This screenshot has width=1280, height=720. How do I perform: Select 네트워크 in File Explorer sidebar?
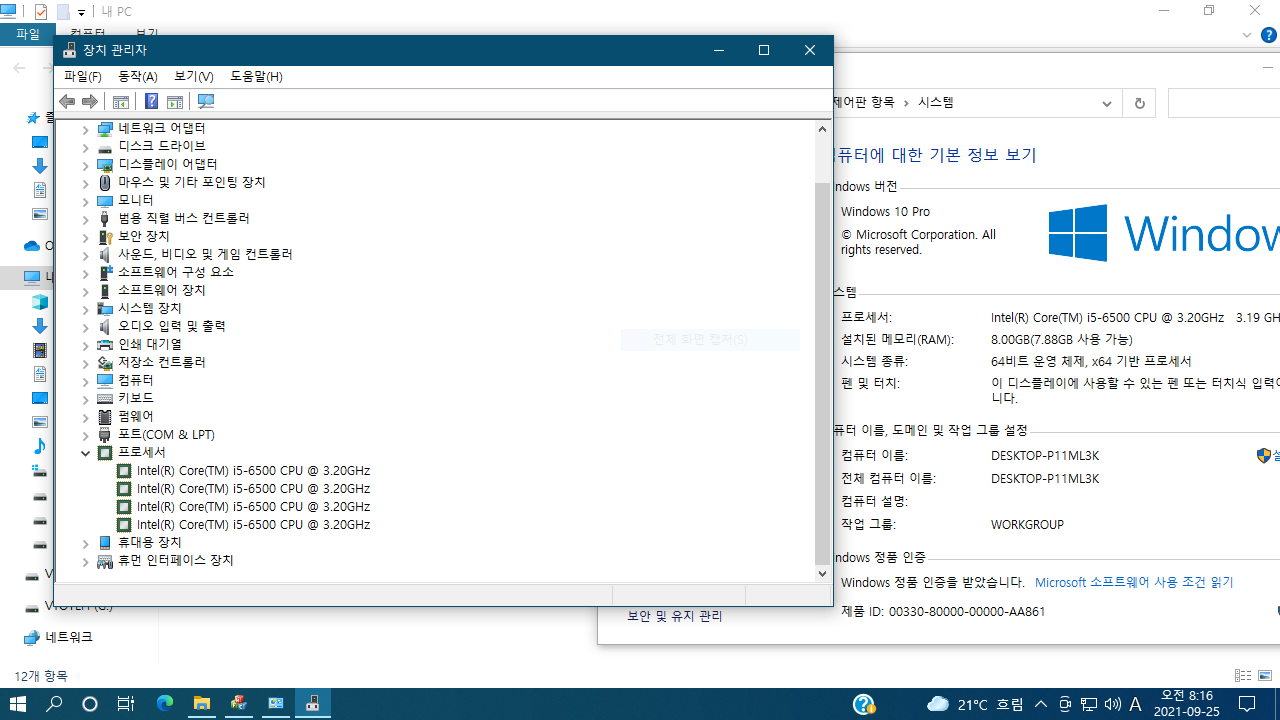tap(69, 637)
